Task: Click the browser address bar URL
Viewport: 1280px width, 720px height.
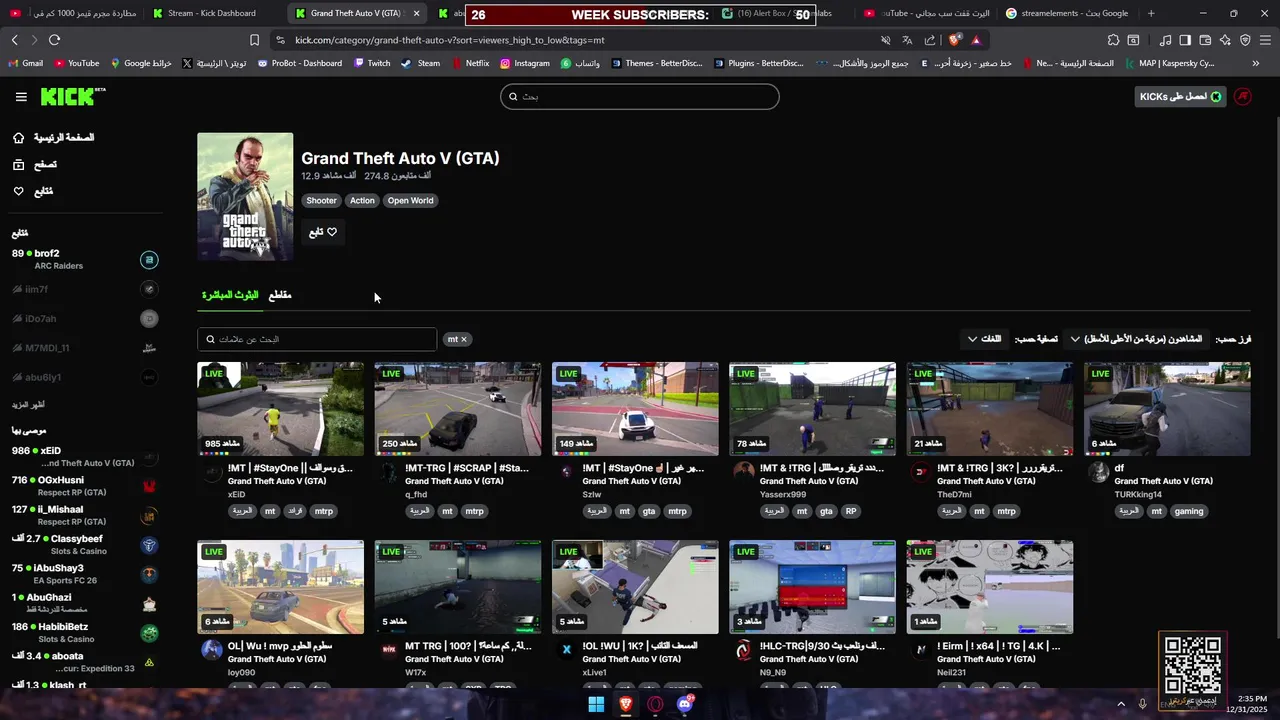Action: pos(450,40)
